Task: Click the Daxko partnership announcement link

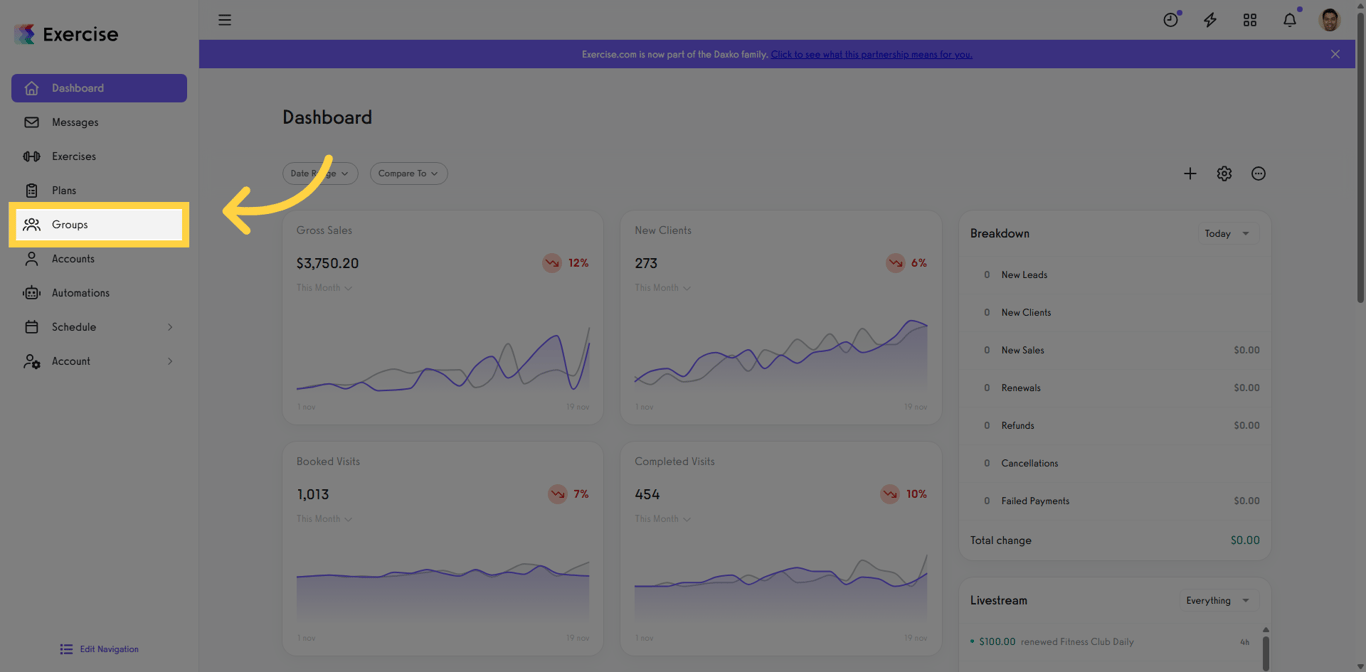Action: (x=871, y=54)
